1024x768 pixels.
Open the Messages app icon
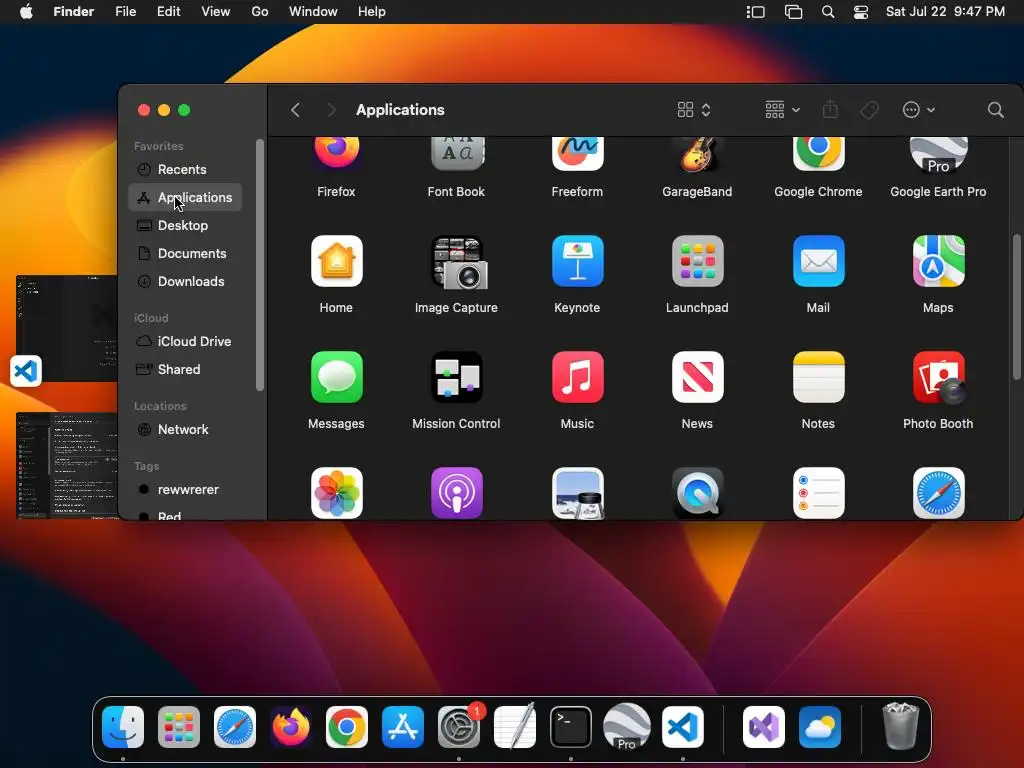[x=336, y=377]
